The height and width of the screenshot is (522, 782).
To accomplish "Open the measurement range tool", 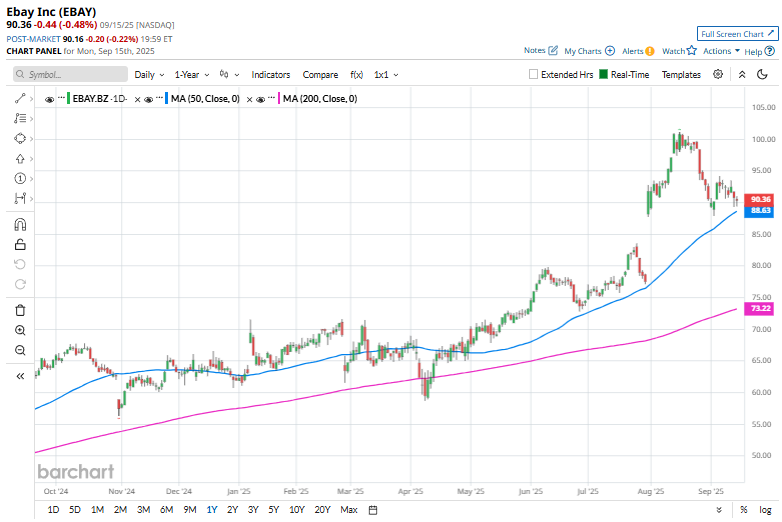I will (20, 198).
